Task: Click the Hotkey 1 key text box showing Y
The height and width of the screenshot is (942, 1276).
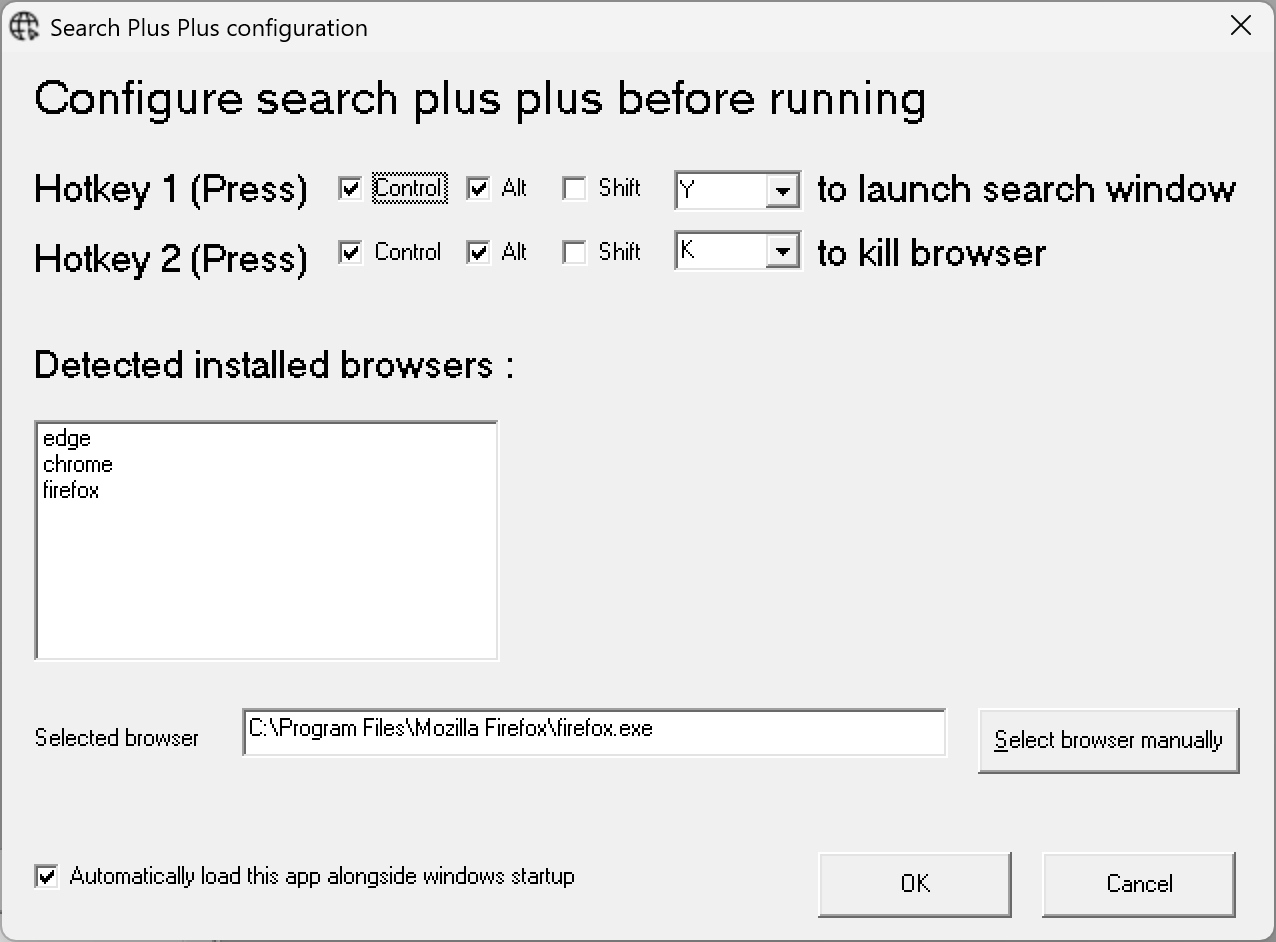Action: point(720,190)
